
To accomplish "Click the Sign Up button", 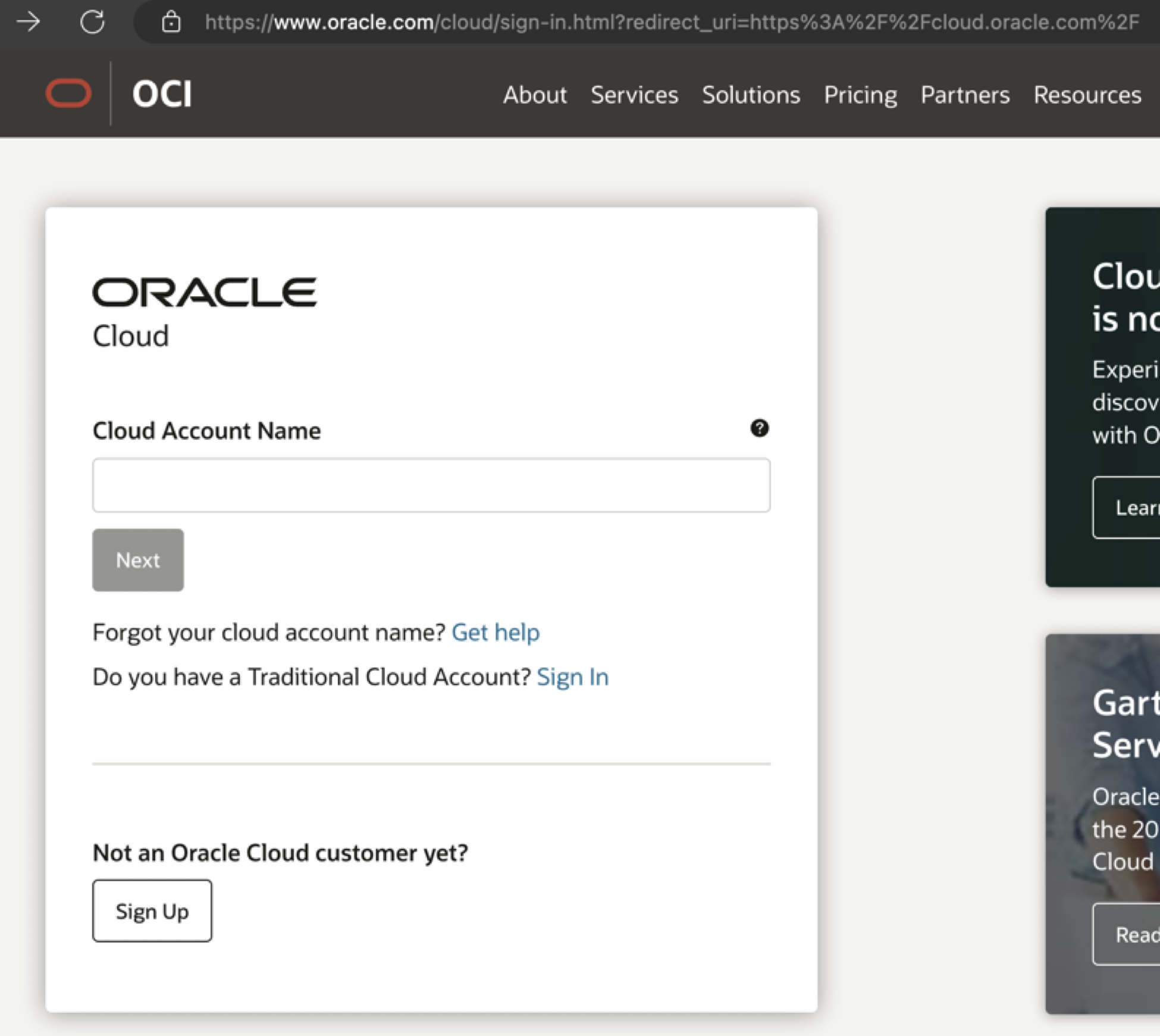I will [x=152, y=910].
